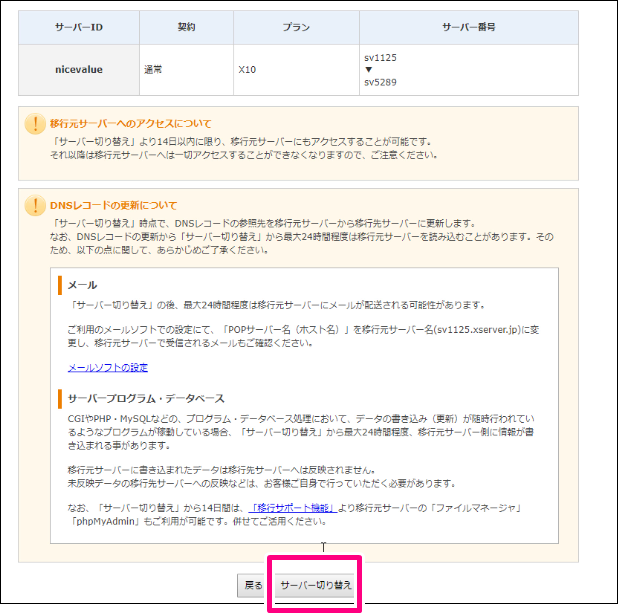The image size is (618, 616).
Task: Select the 通常 contract cell
Action: [186, 70]
